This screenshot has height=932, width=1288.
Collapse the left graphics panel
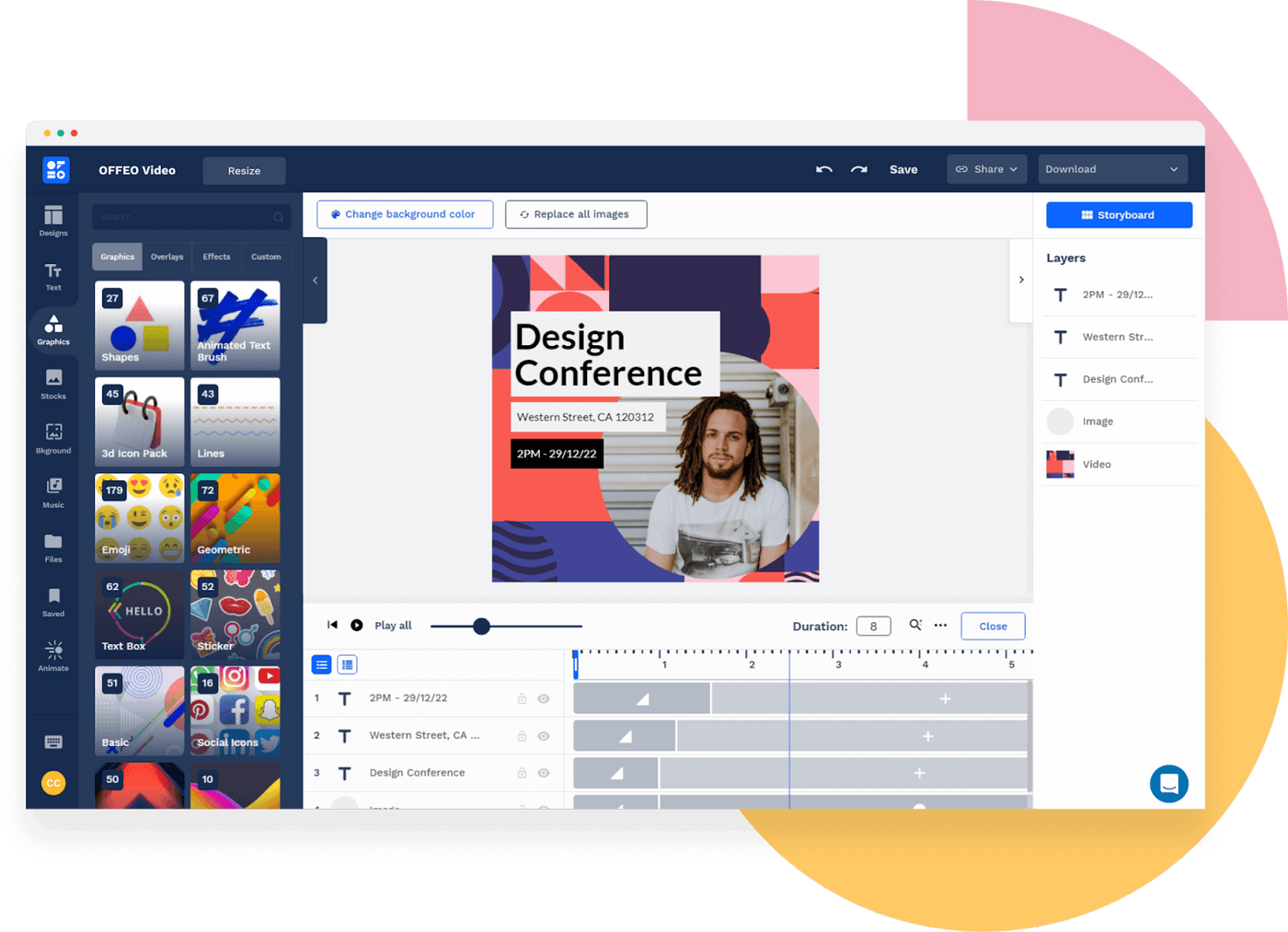pos(315,281)
